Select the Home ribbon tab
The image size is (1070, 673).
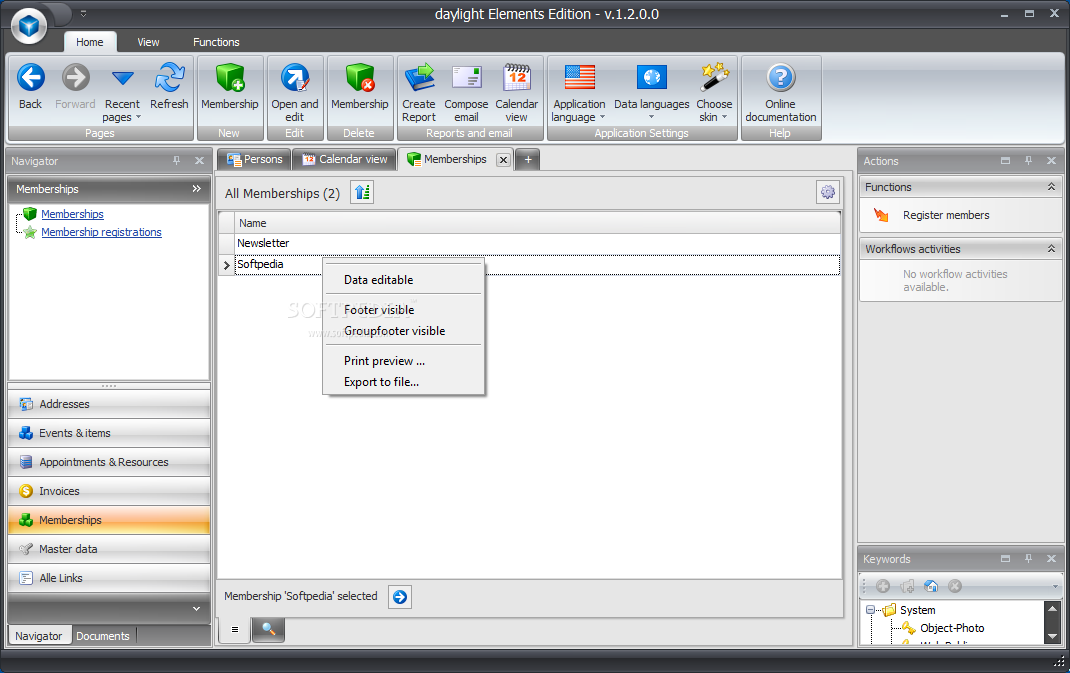pos(89,42)
